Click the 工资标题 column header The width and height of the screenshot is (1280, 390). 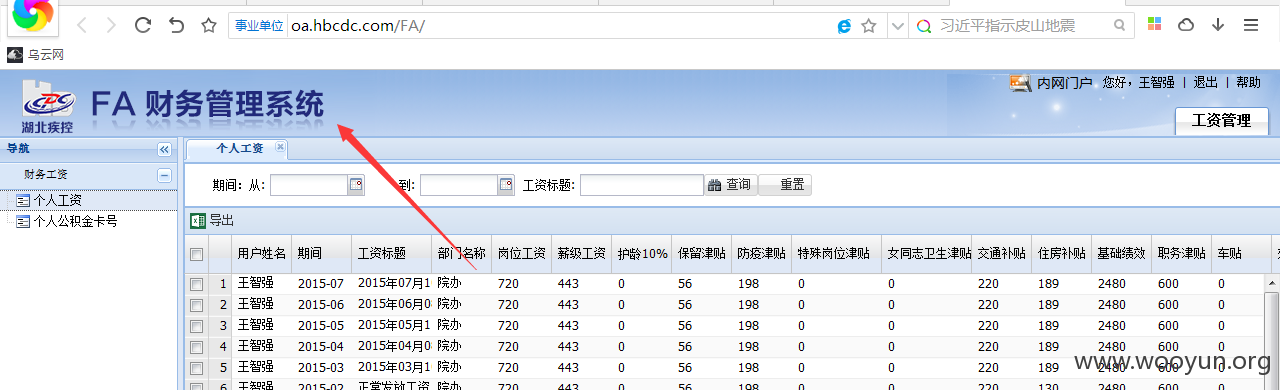[392, 254]
